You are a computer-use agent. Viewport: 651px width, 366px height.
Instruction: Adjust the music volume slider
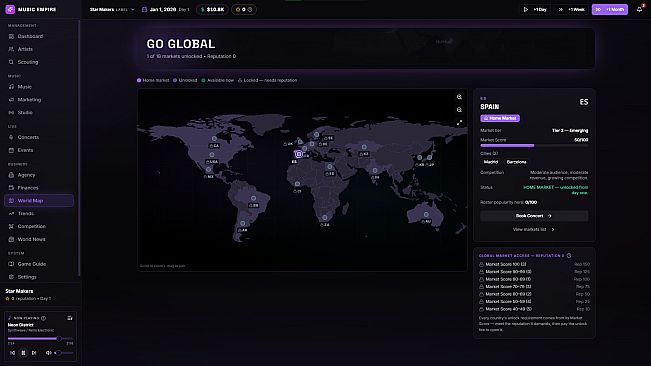point(64,353)
